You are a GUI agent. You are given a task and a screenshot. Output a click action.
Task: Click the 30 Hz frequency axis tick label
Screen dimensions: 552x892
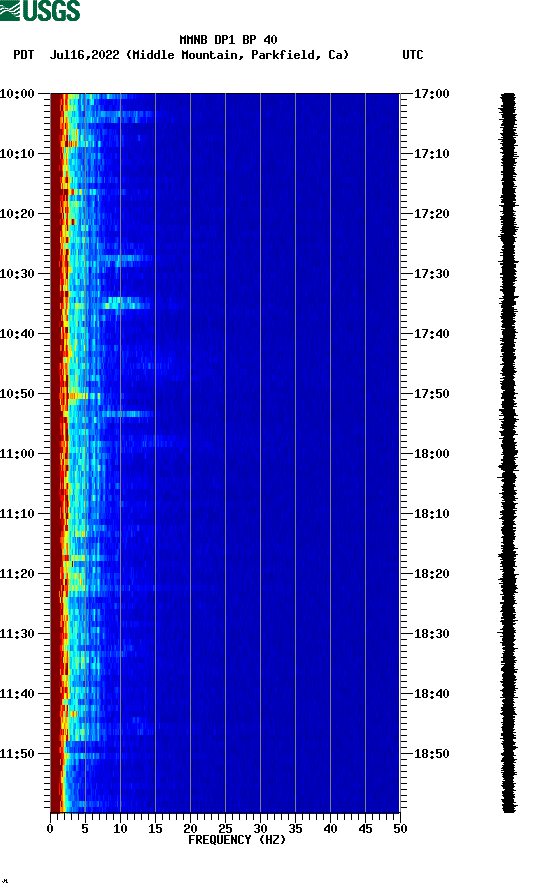tap(260, 829)
